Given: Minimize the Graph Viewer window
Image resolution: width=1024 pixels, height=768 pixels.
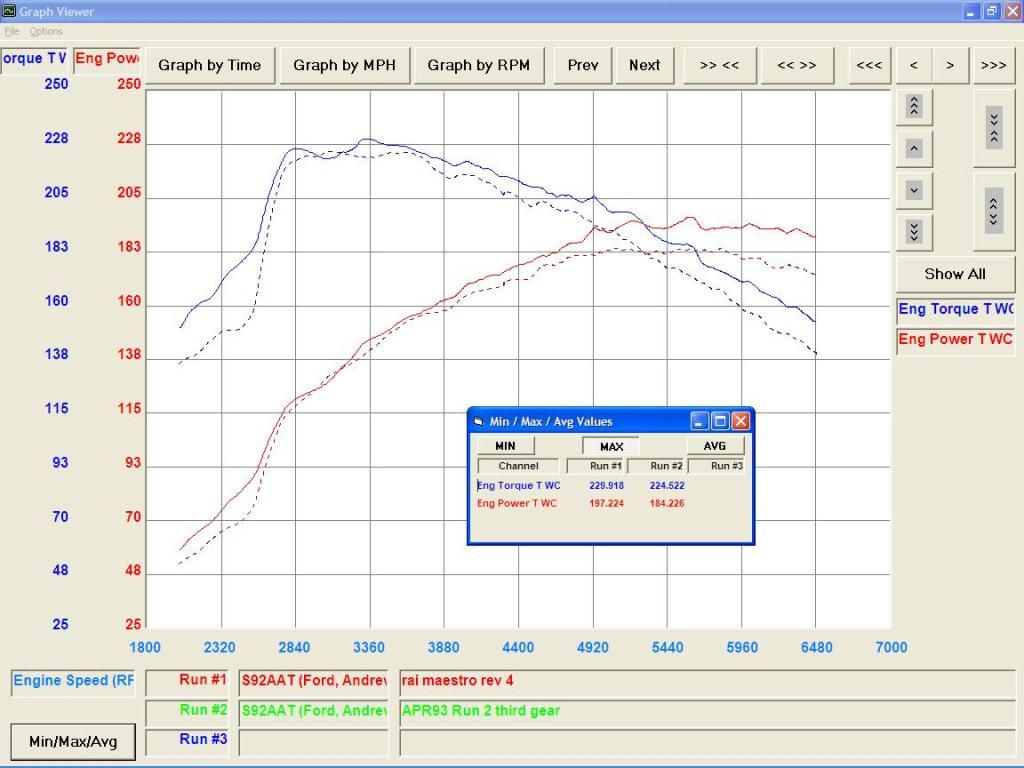Looking at the screenshot, I should click(x=971, y=12).
